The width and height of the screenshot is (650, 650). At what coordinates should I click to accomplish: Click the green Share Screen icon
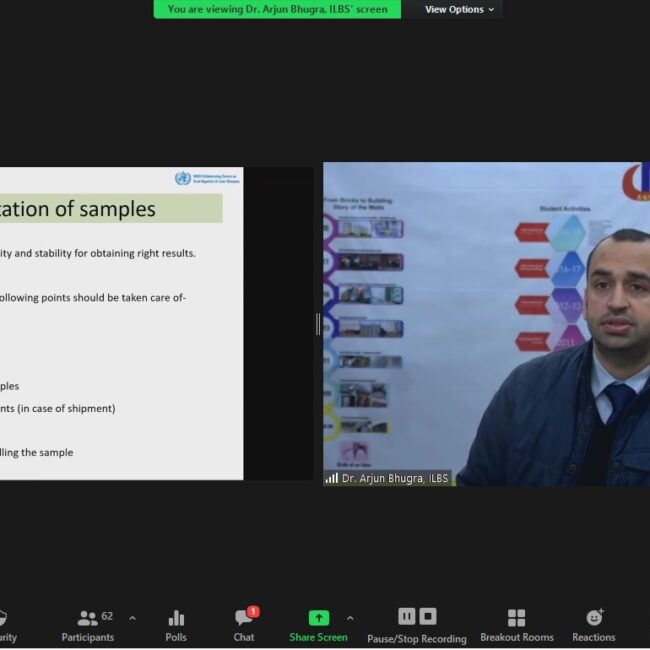pos(318,618)
